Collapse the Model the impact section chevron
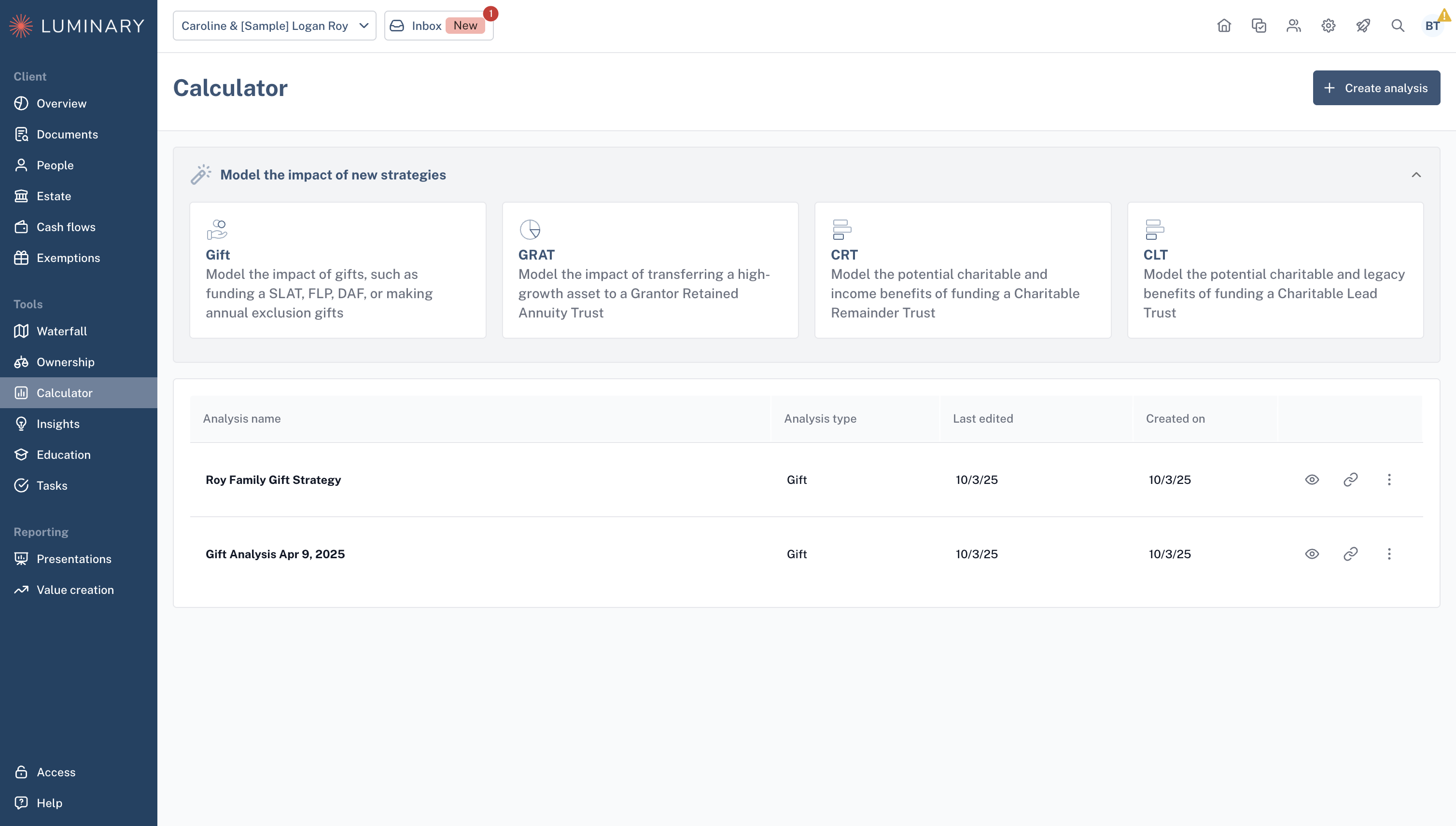Screen dimensions: 1456x826 click(x=1416, y=175)
